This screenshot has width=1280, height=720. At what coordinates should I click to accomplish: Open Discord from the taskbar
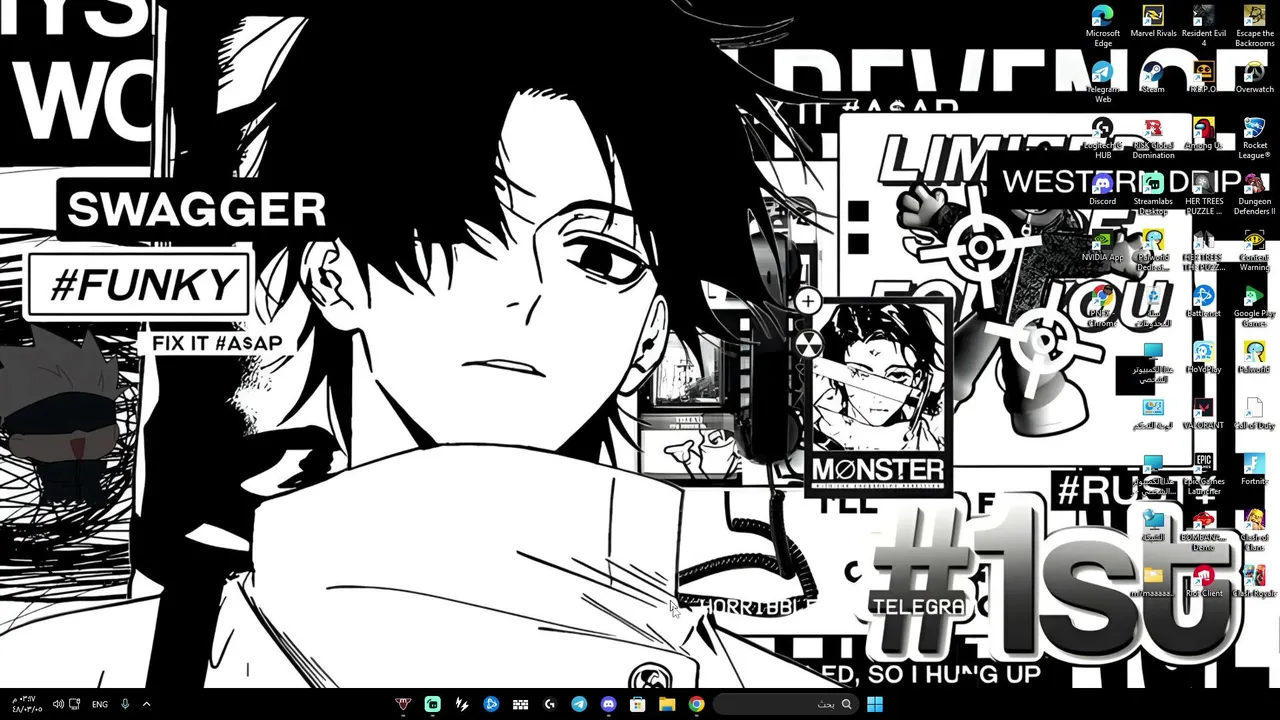[x=608, y=704]
